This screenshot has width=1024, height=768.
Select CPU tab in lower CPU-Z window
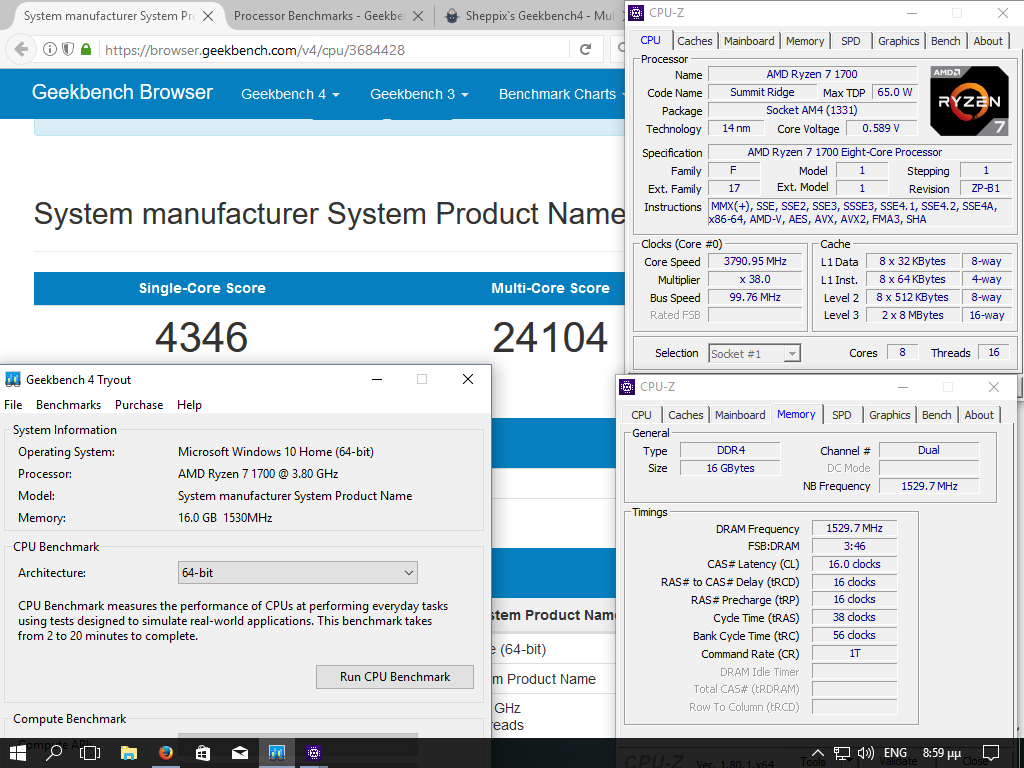click(x=641, y=415)
